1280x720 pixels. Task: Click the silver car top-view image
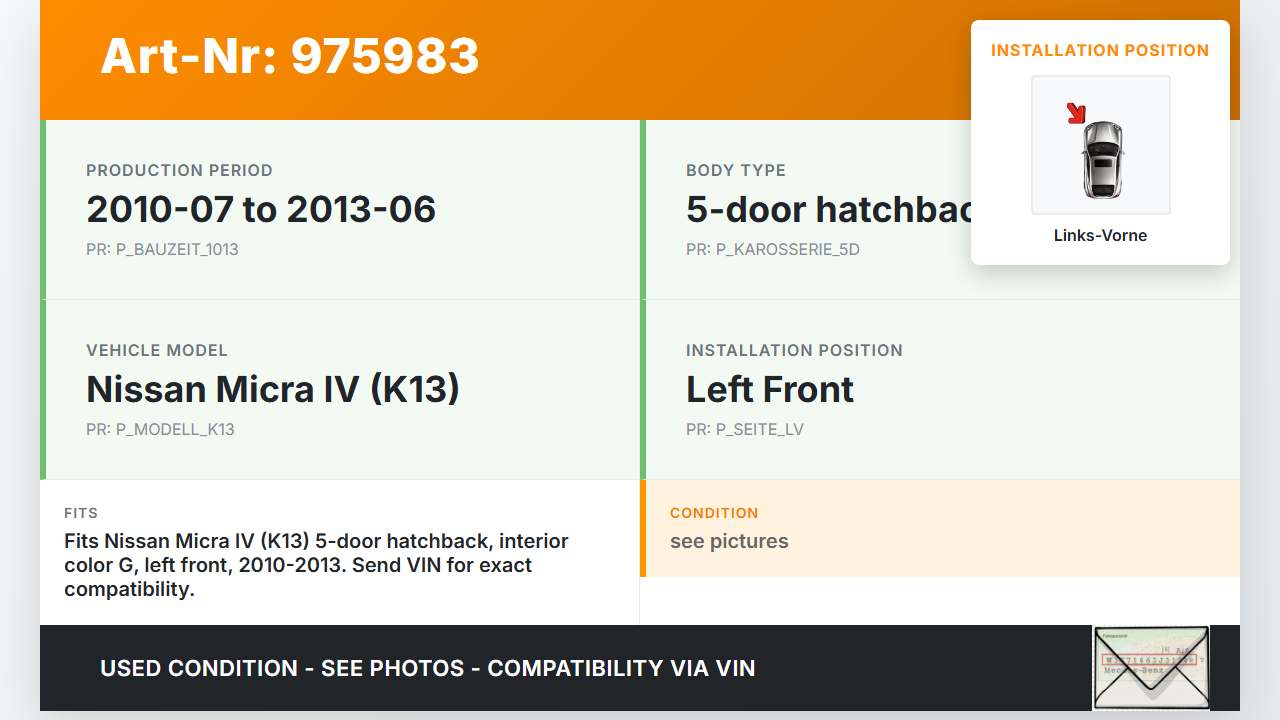tap(1102, 158)
